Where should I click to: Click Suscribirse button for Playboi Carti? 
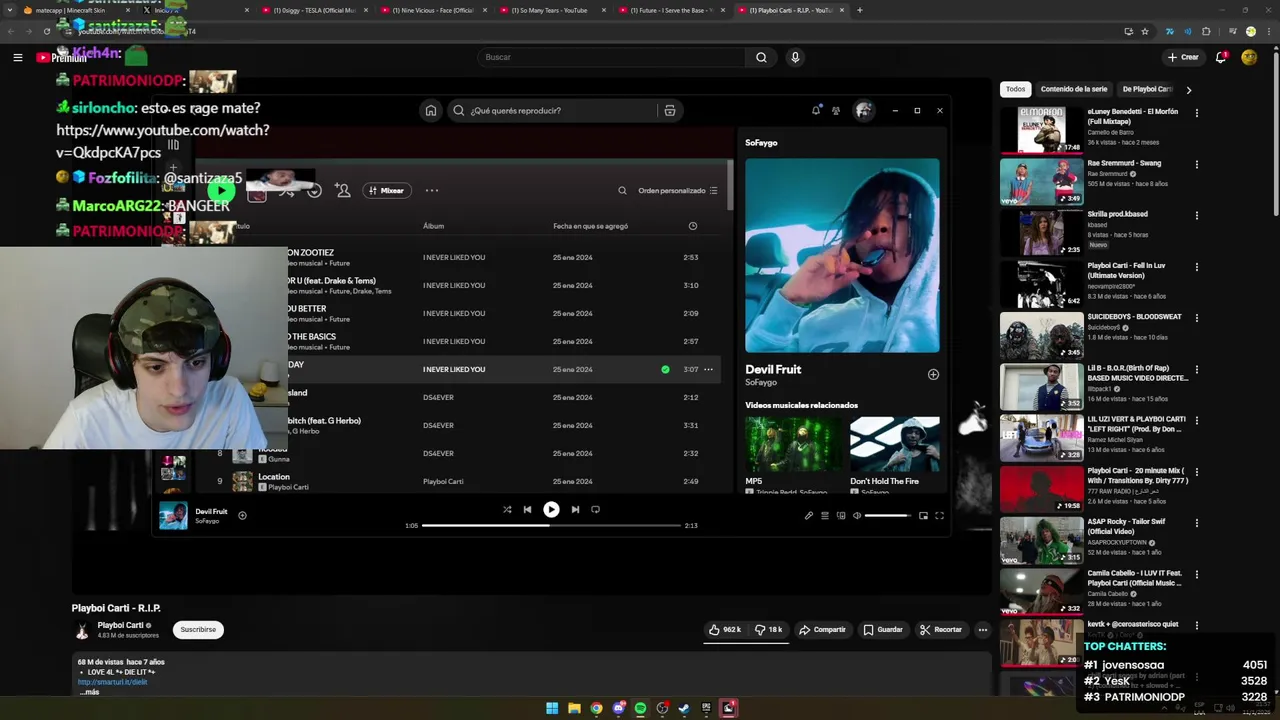198,630
